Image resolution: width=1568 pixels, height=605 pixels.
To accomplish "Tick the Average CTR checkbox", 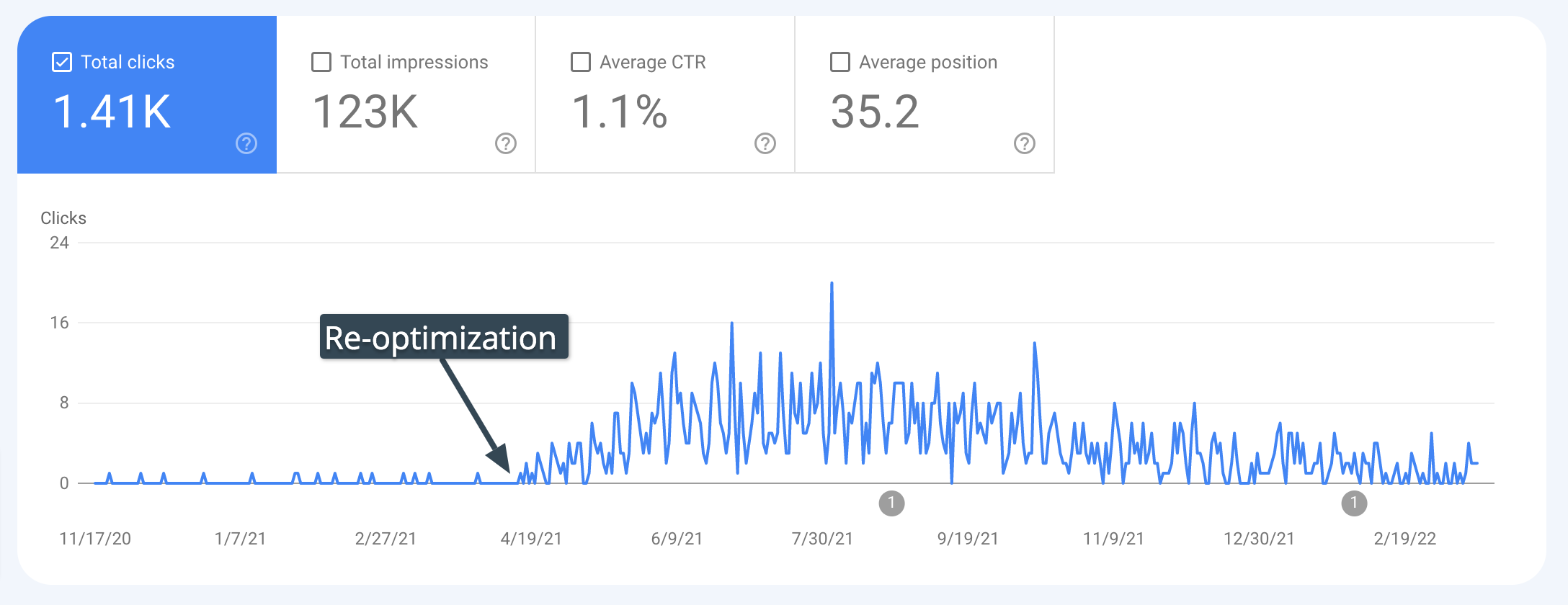I will [581, 62].
